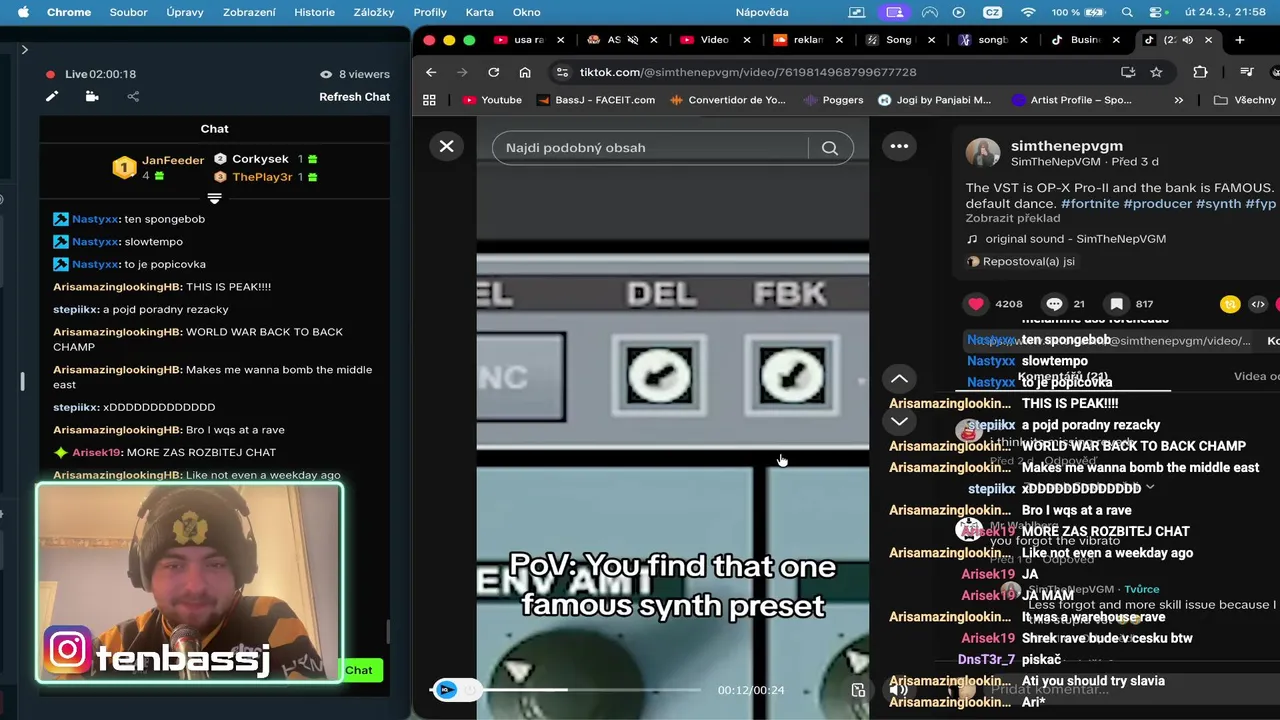Like the TikTok video with the heart icon
The height and width of the screenshot is (720, 1280).
(976, 304)
